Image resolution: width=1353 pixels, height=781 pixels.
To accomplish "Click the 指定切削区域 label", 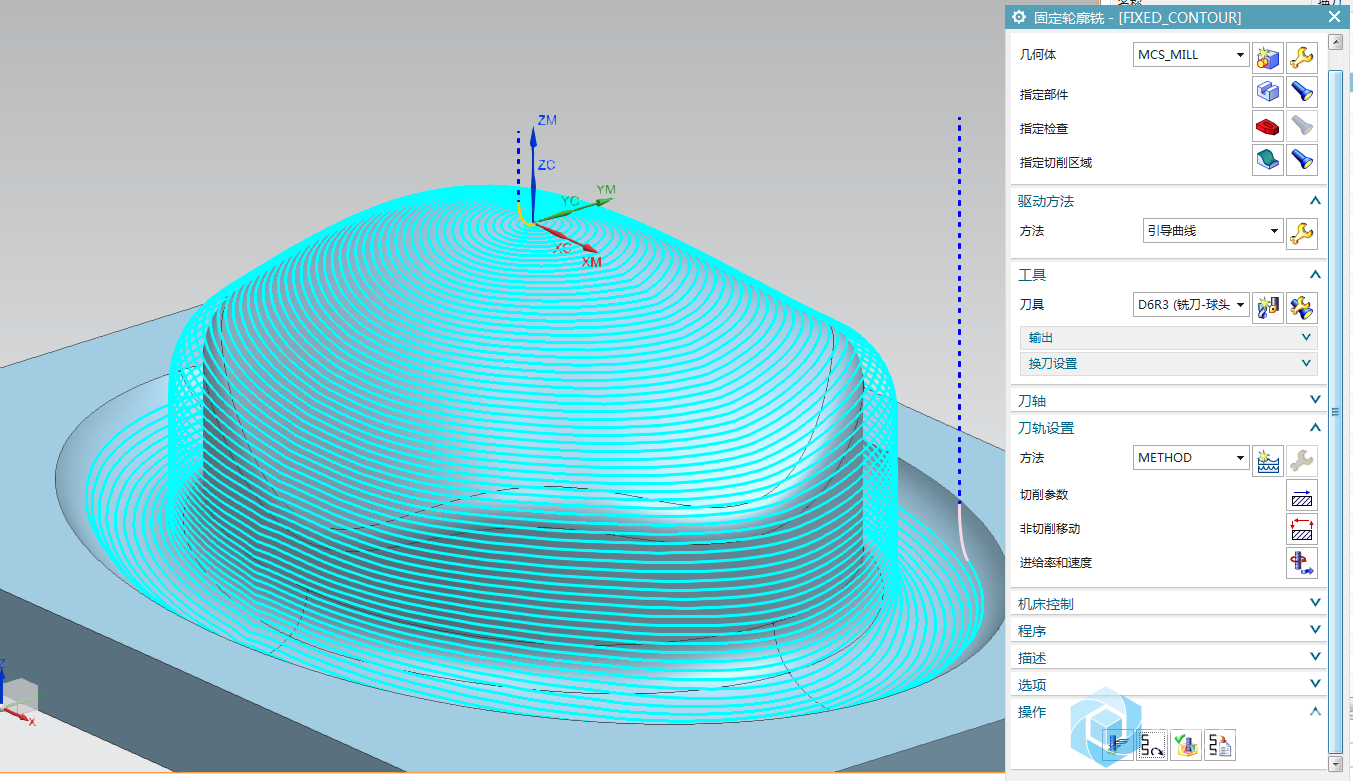I will coord(1056,163).
